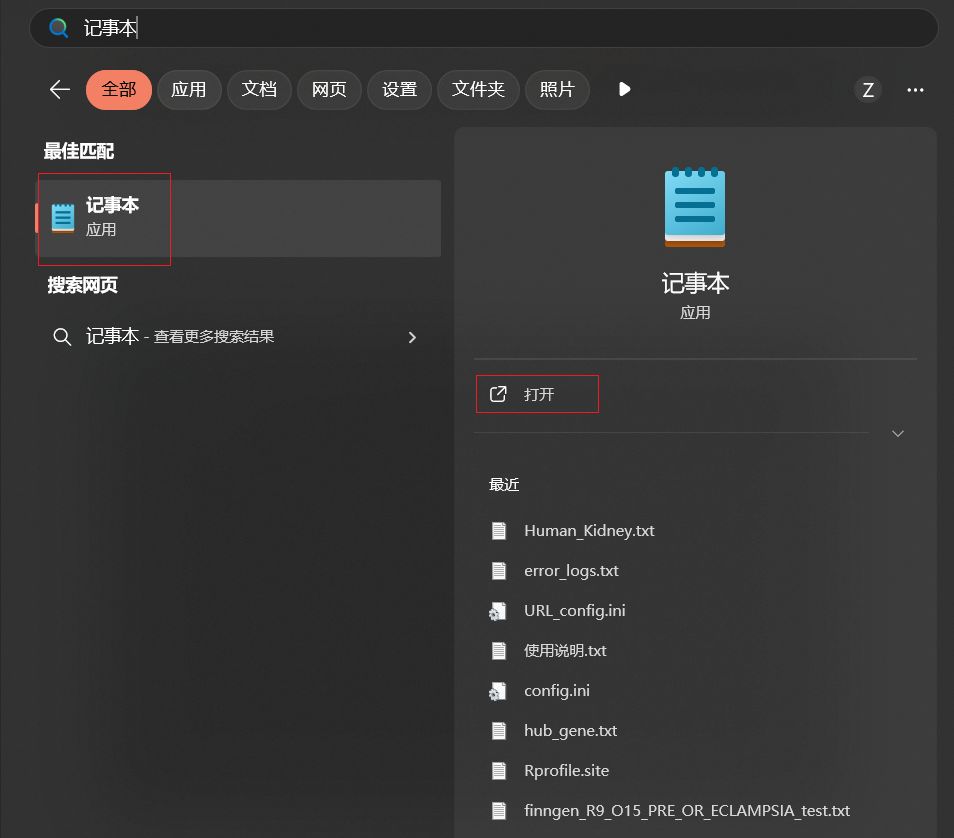Click the gear file icon for URL_config.ini

tap(498, 611)
